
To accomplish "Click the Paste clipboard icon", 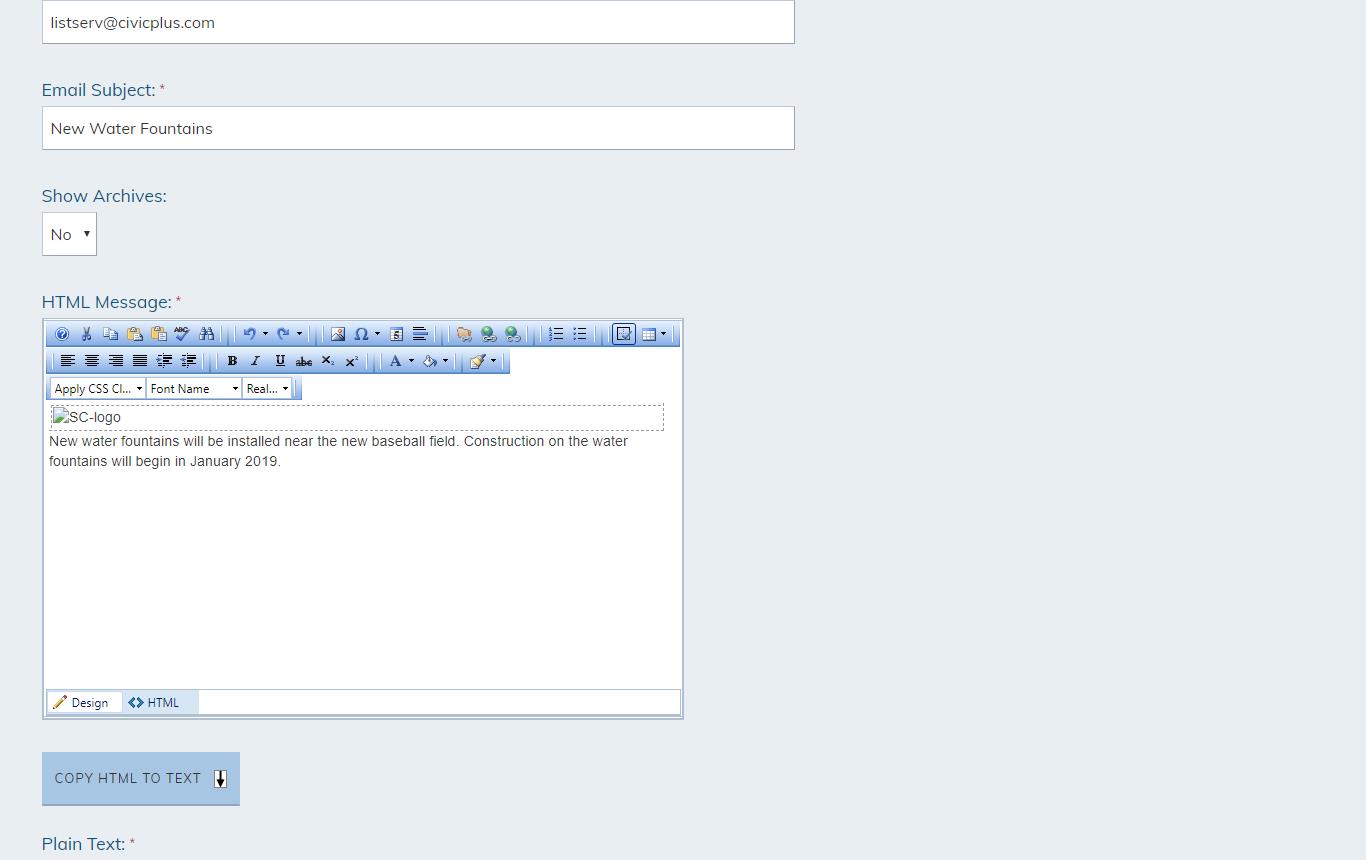I will (134, 334).
